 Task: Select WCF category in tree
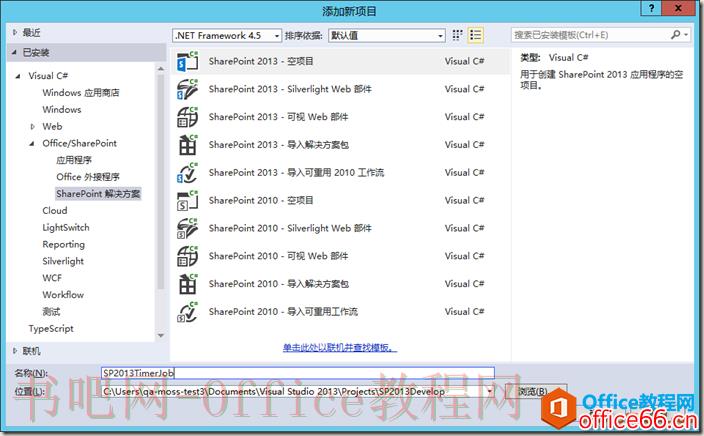(52, 278)
